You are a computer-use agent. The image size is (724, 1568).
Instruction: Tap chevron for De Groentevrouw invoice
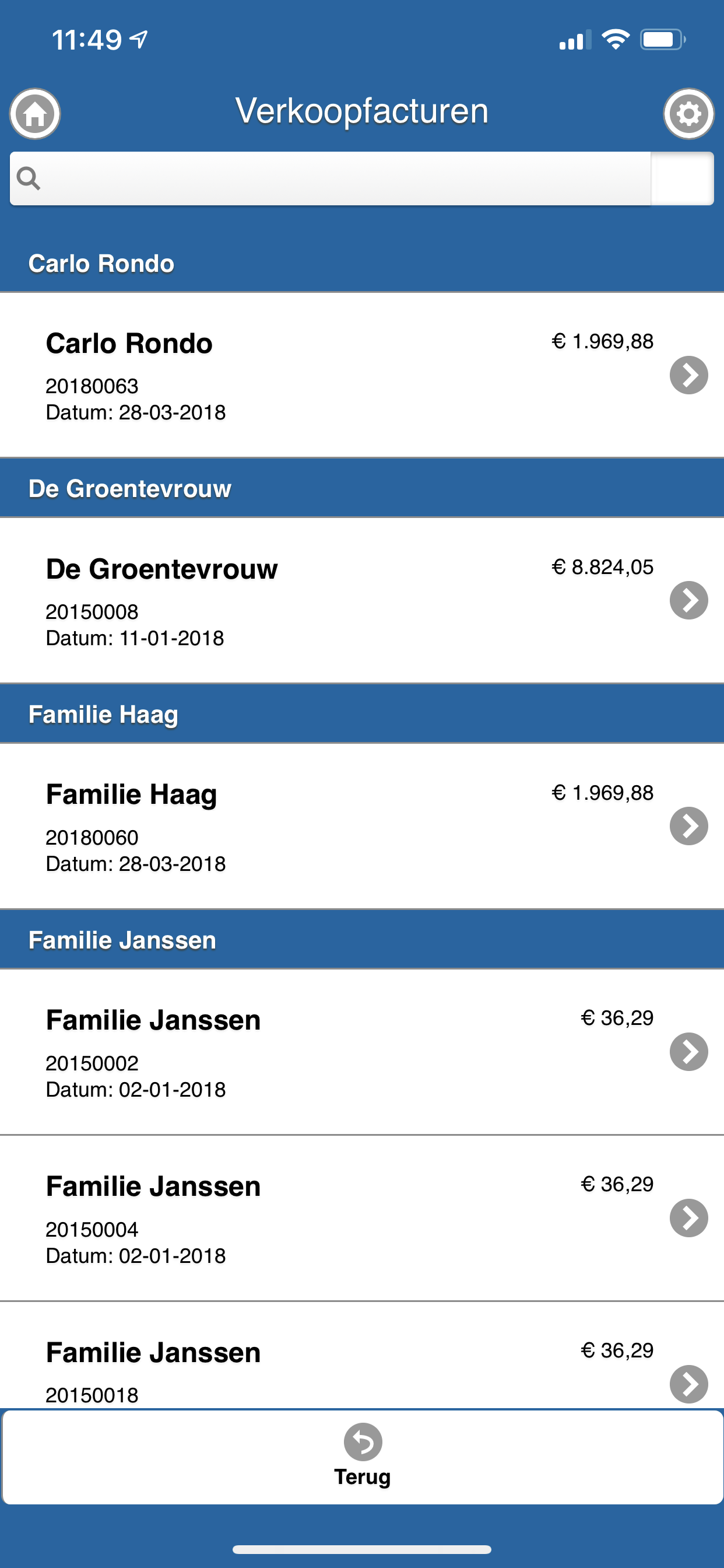click(x=688, y=600)
